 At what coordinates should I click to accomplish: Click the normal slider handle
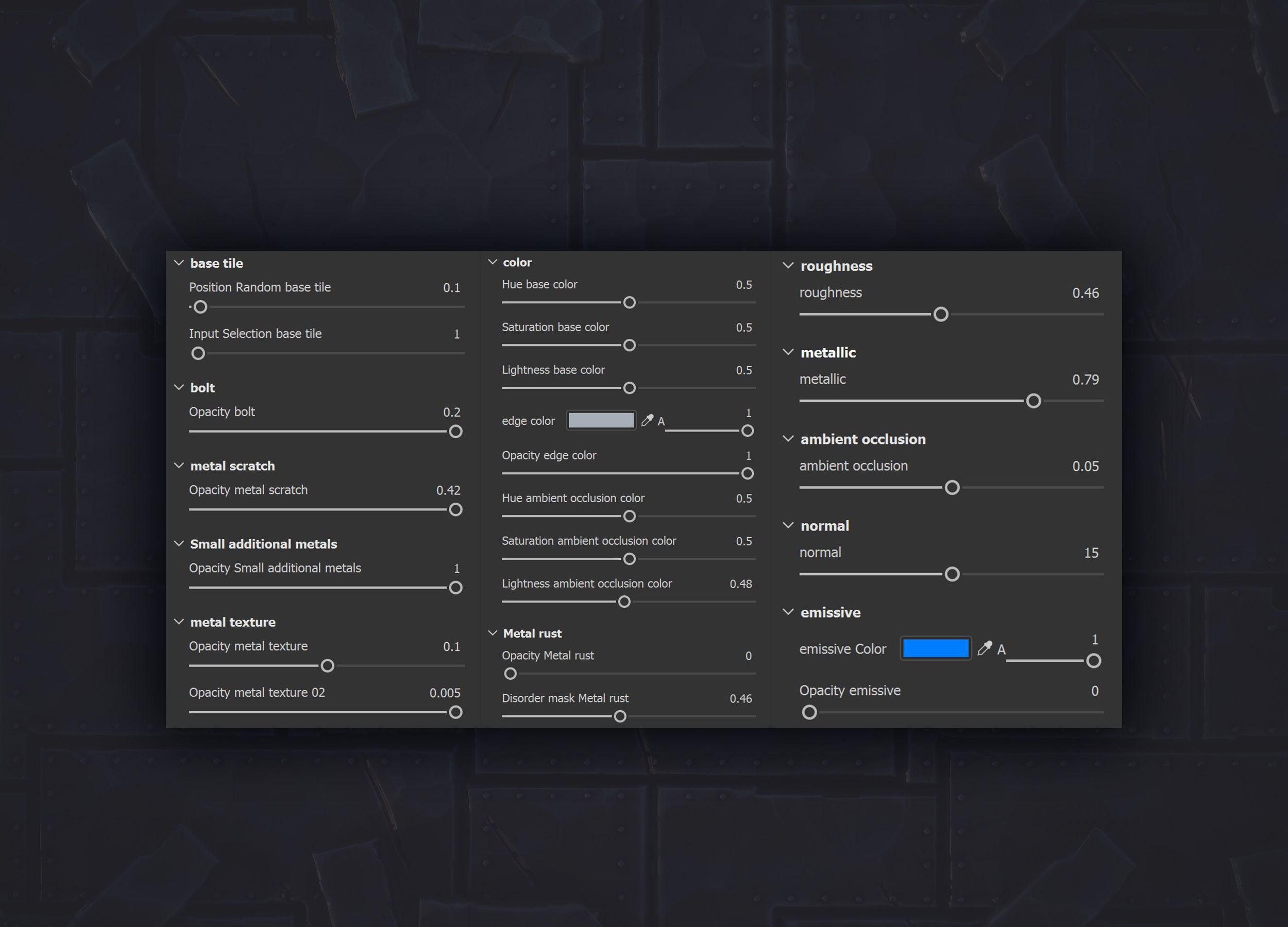click(x=953, y=574)
